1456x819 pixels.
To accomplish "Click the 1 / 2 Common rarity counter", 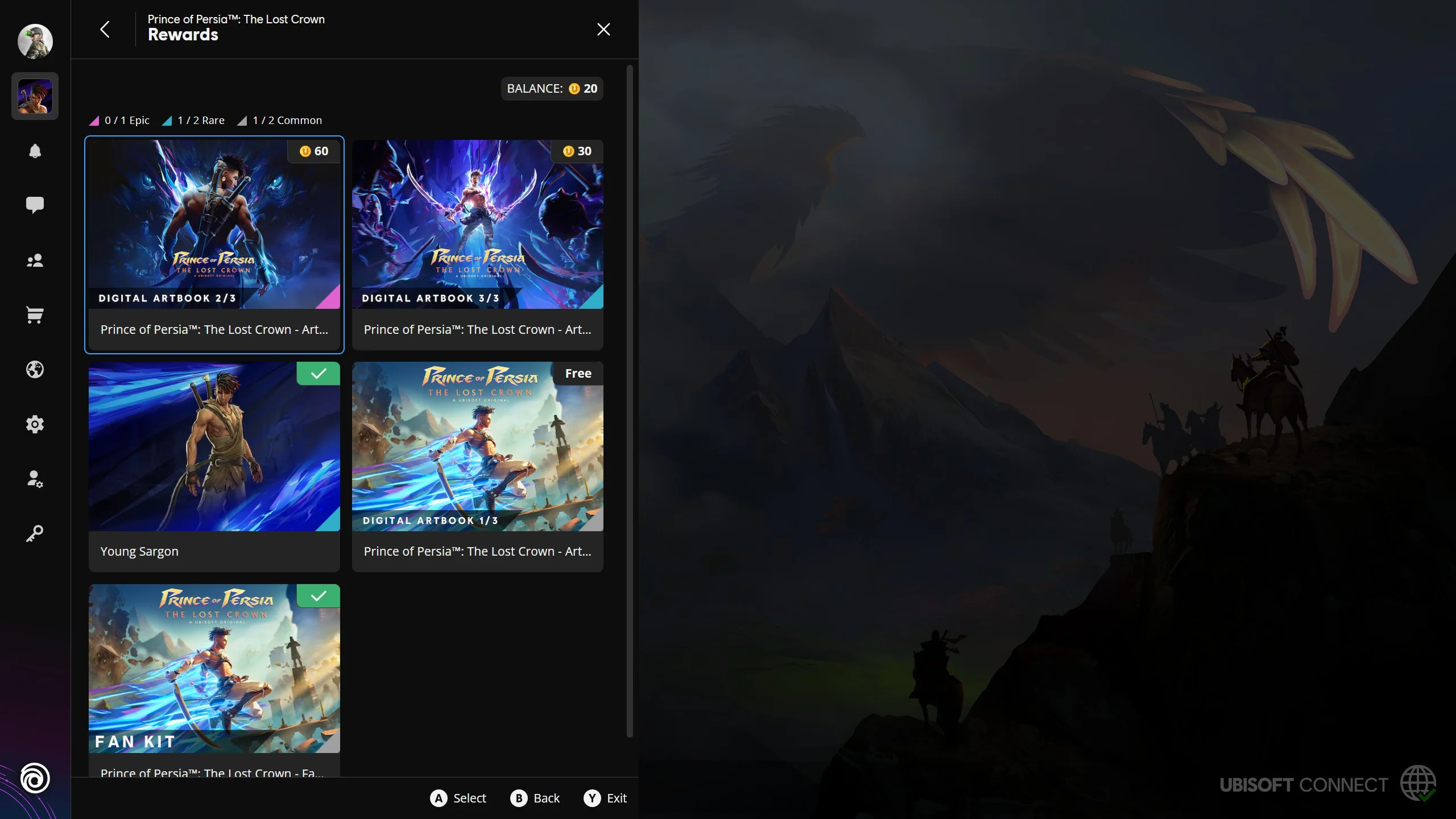I will click(280, 121).
